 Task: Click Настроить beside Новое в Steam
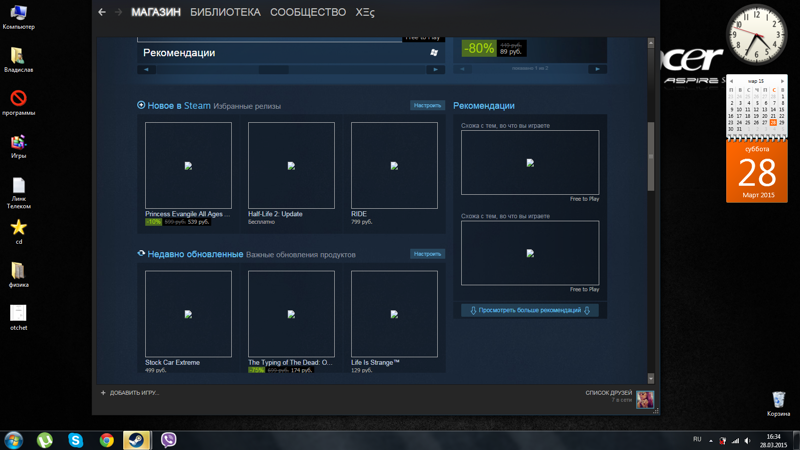point(427,105)
